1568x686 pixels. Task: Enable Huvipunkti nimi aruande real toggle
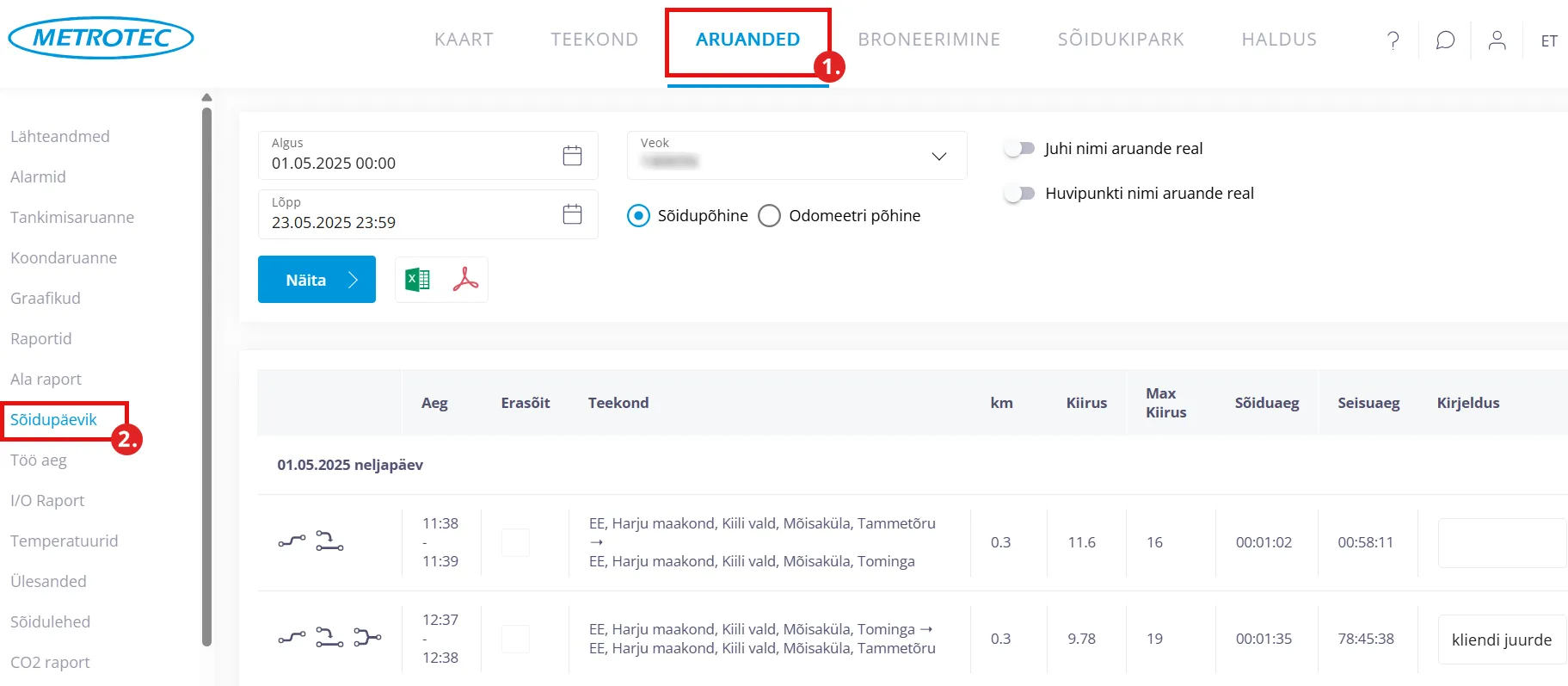1019,194
